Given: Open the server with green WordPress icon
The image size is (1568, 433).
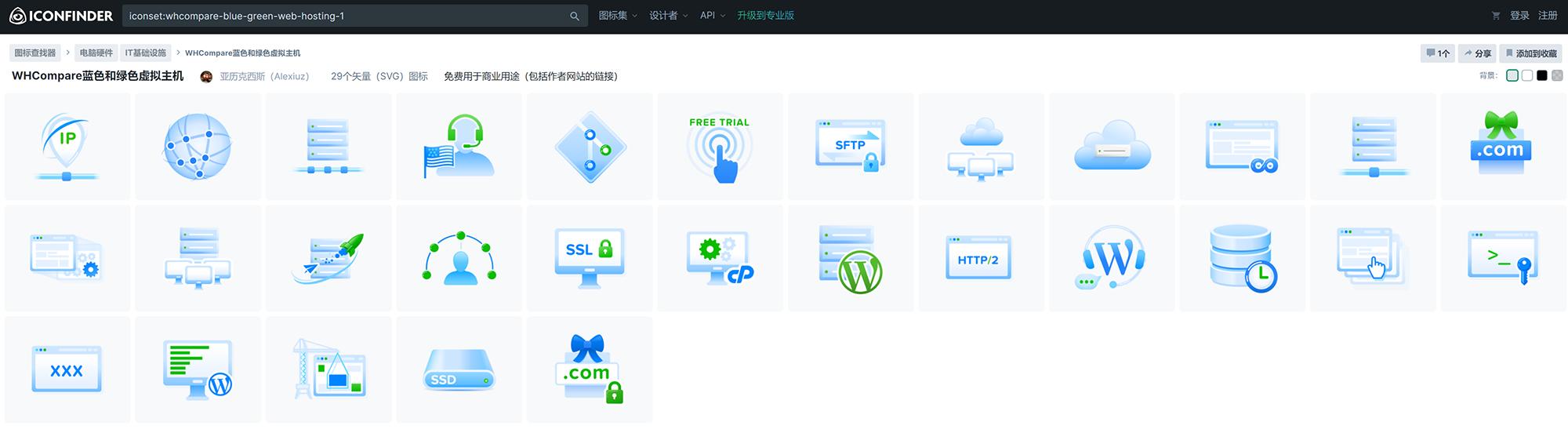Looking at the screenshot, I should pos(851,258).
